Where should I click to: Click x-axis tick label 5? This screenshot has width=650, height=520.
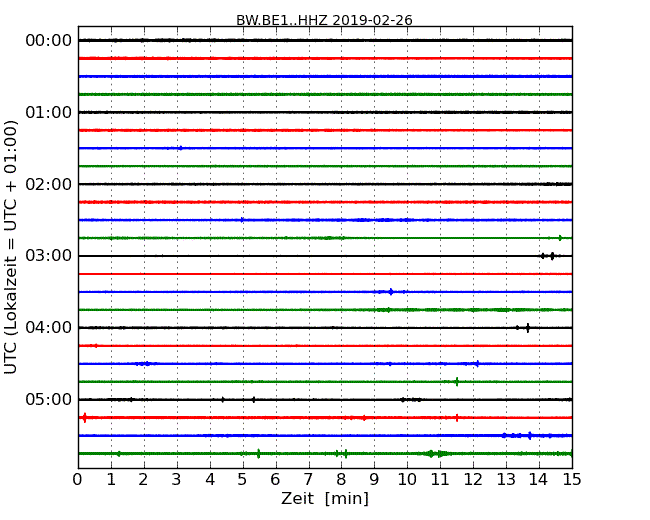tap(243, 480)
